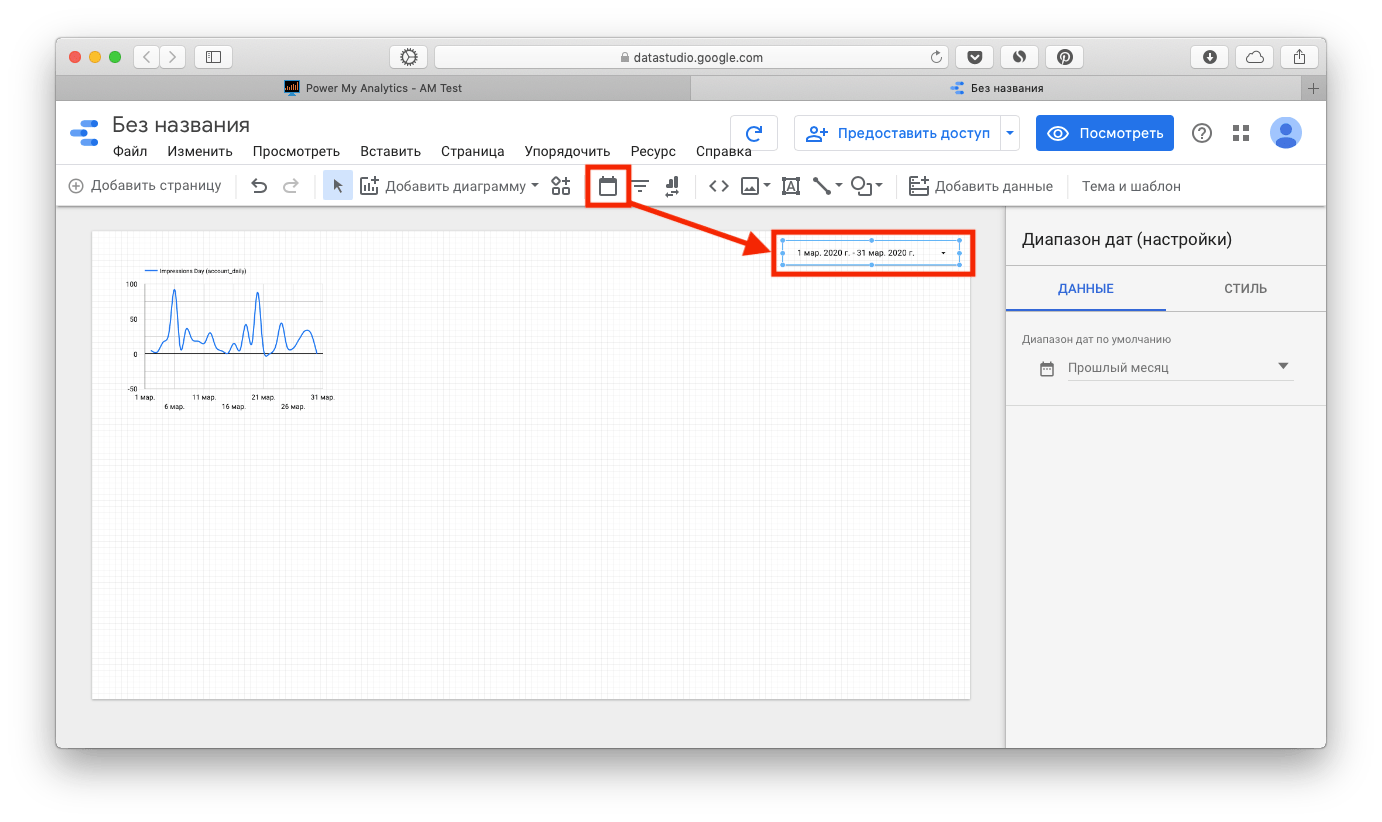
Task: Open the Страница menu
Action: [472, 152]
